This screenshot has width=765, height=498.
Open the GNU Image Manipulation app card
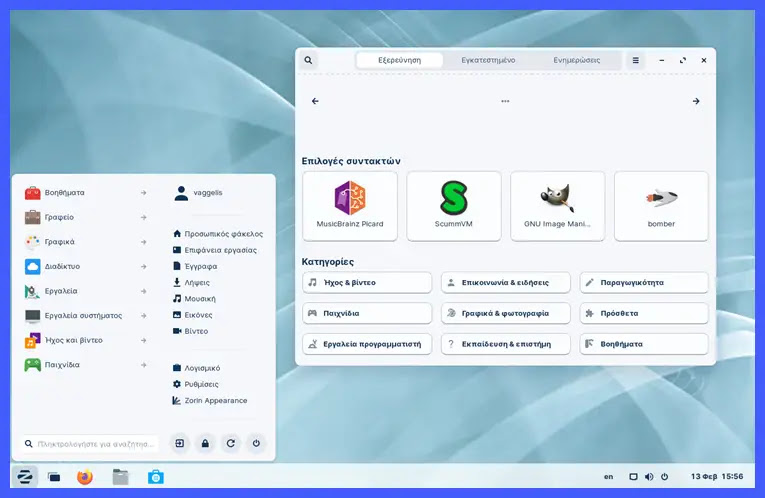[557, 206]
